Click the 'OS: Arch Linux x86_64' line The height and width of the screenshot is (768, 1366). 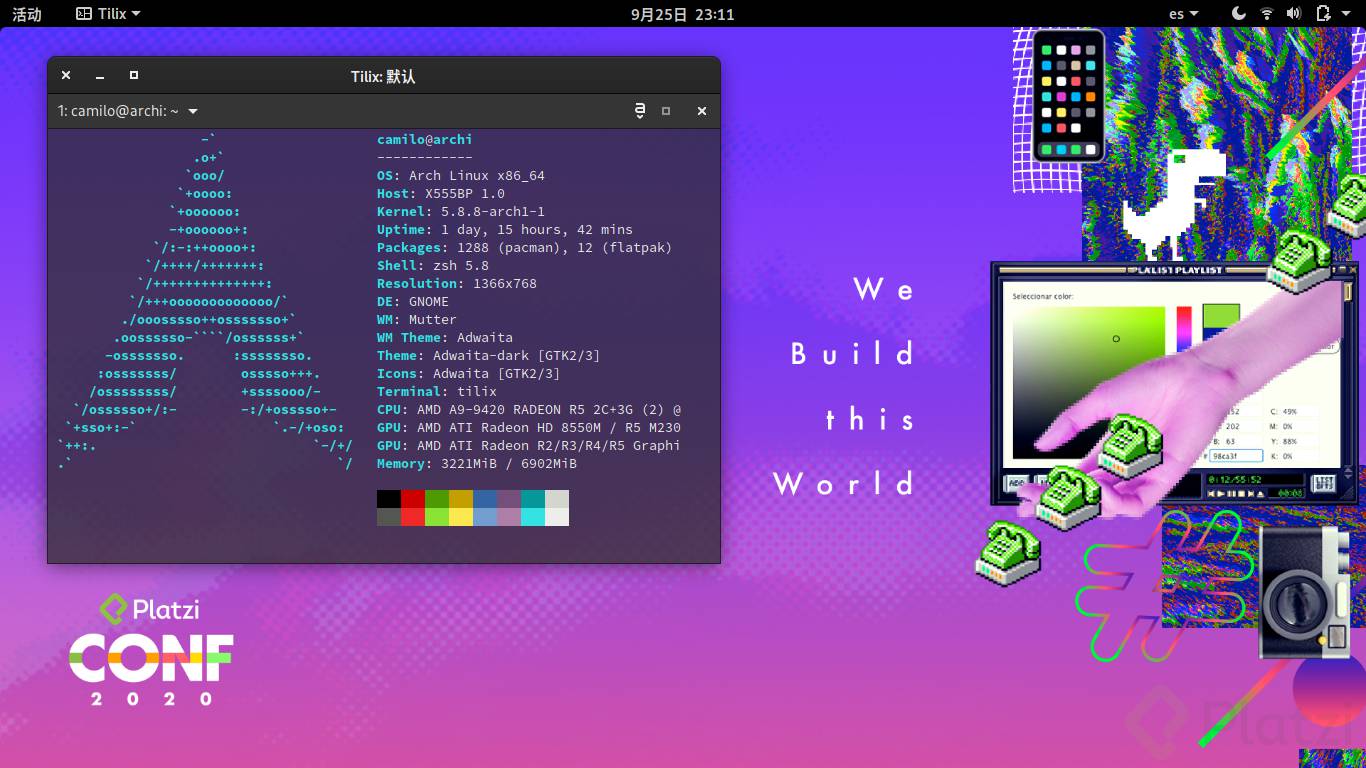coord(461,175)
